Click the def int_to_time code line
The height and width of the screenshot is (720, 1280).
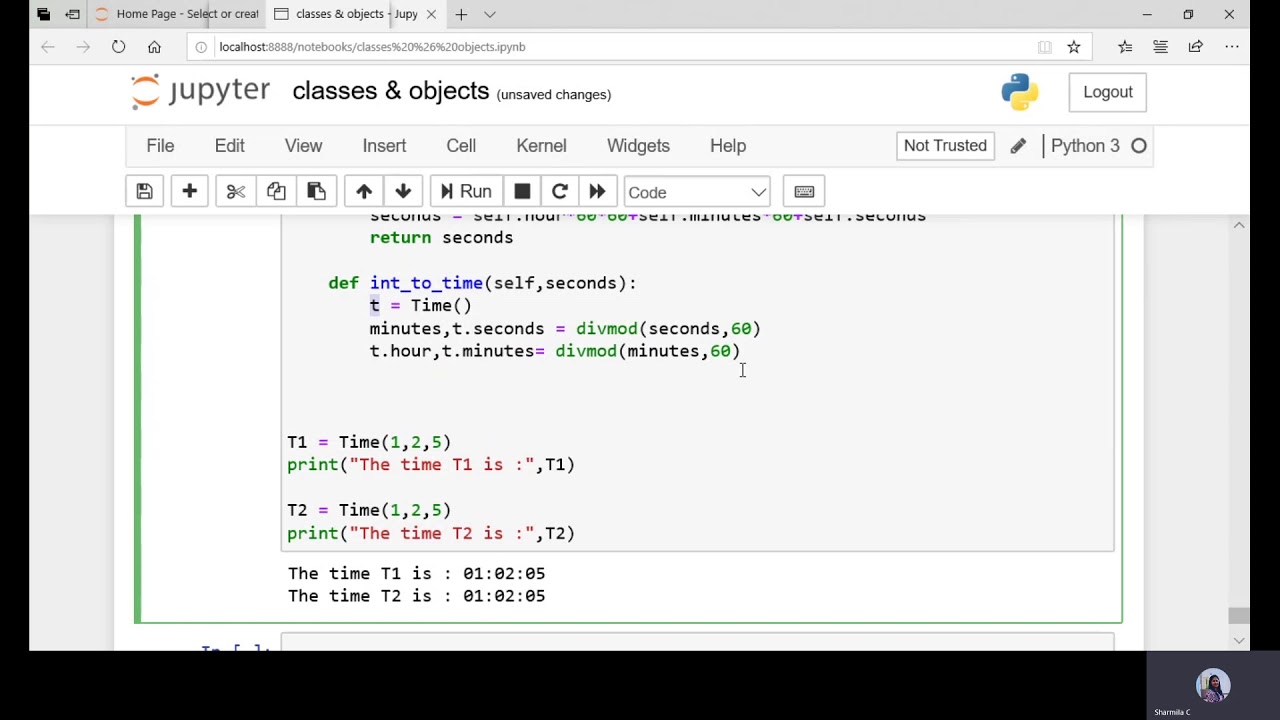tap(482, 283)
